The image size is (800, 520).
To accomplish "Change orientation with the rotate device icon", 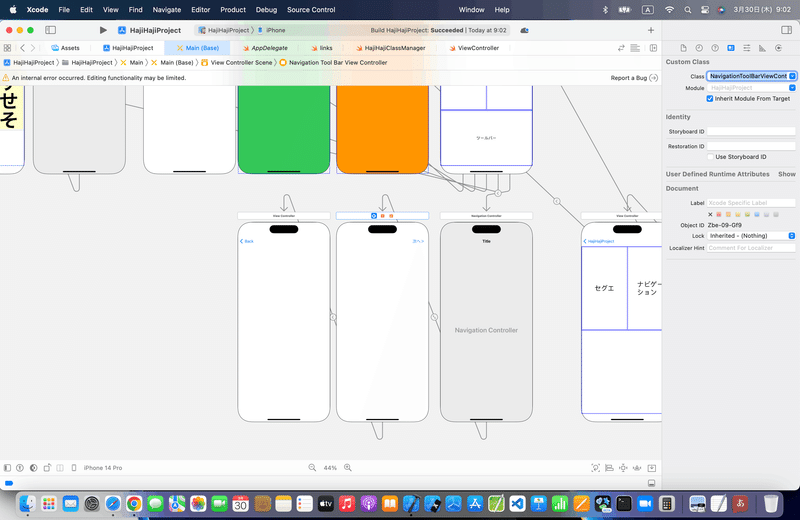I will click(47, 467).
